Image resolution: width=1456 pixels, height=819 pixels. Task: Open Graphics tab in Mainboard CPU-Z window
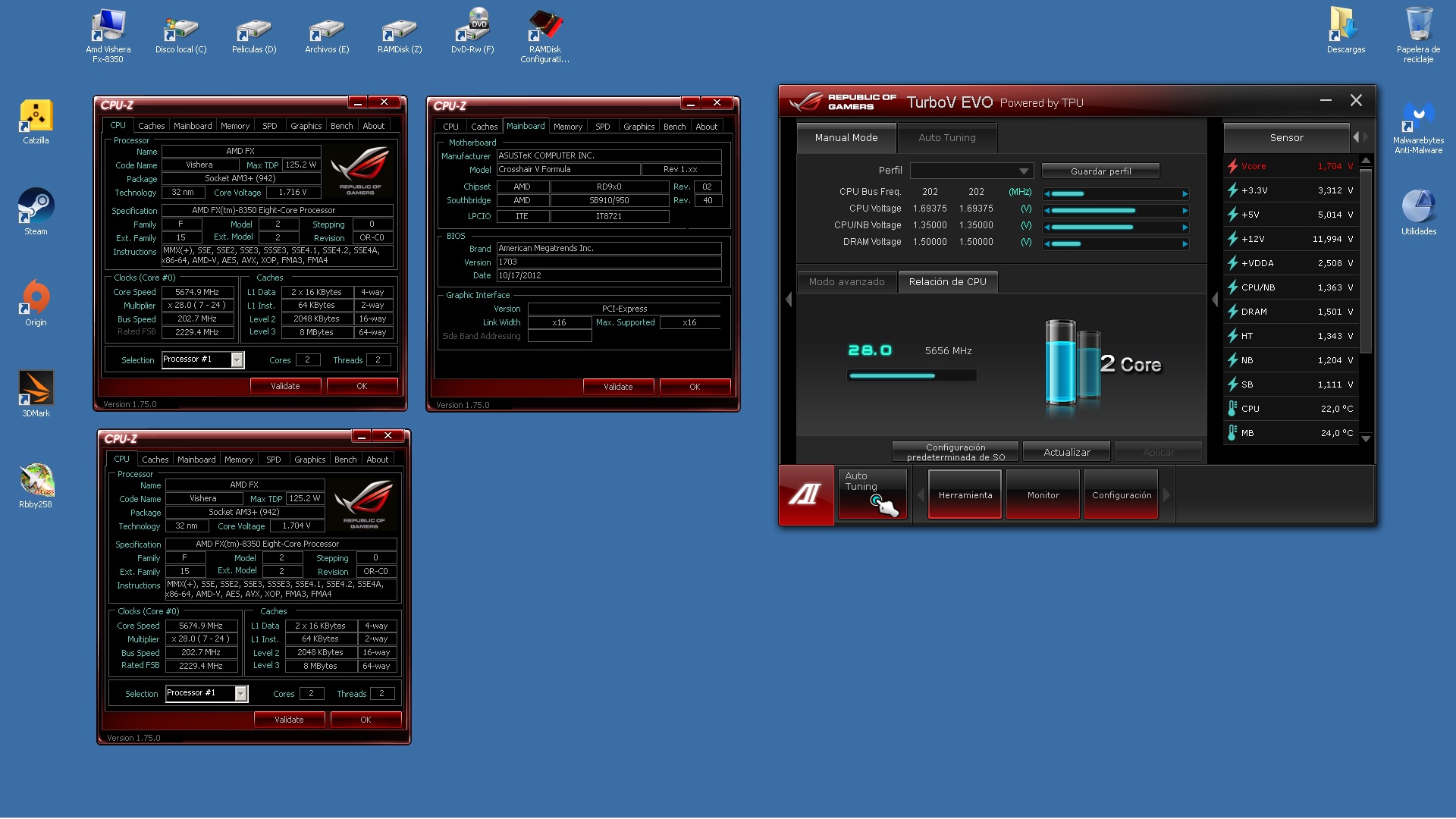point(639,127)
